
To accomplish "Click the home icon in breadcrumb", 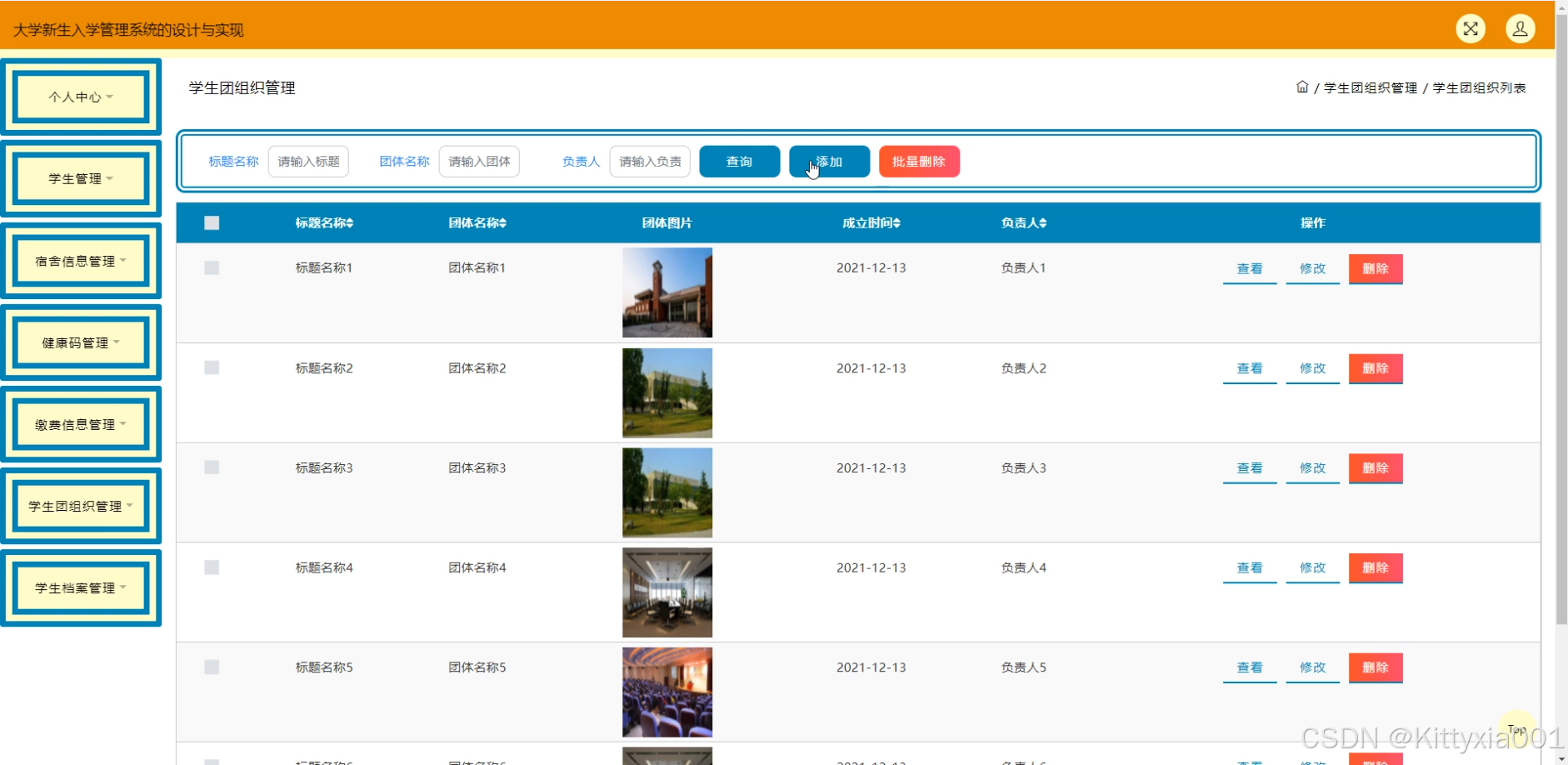I will click(1302, 87).
